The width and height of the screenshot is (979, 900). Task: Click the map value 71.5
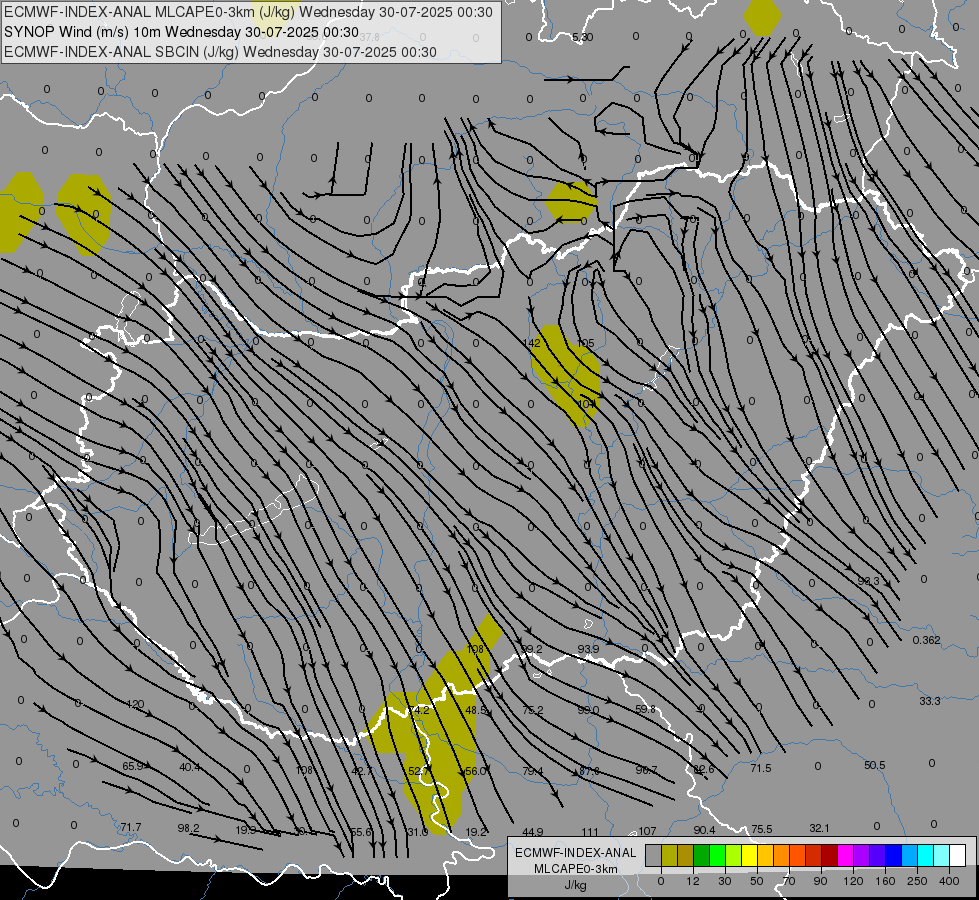click(761, 768)
